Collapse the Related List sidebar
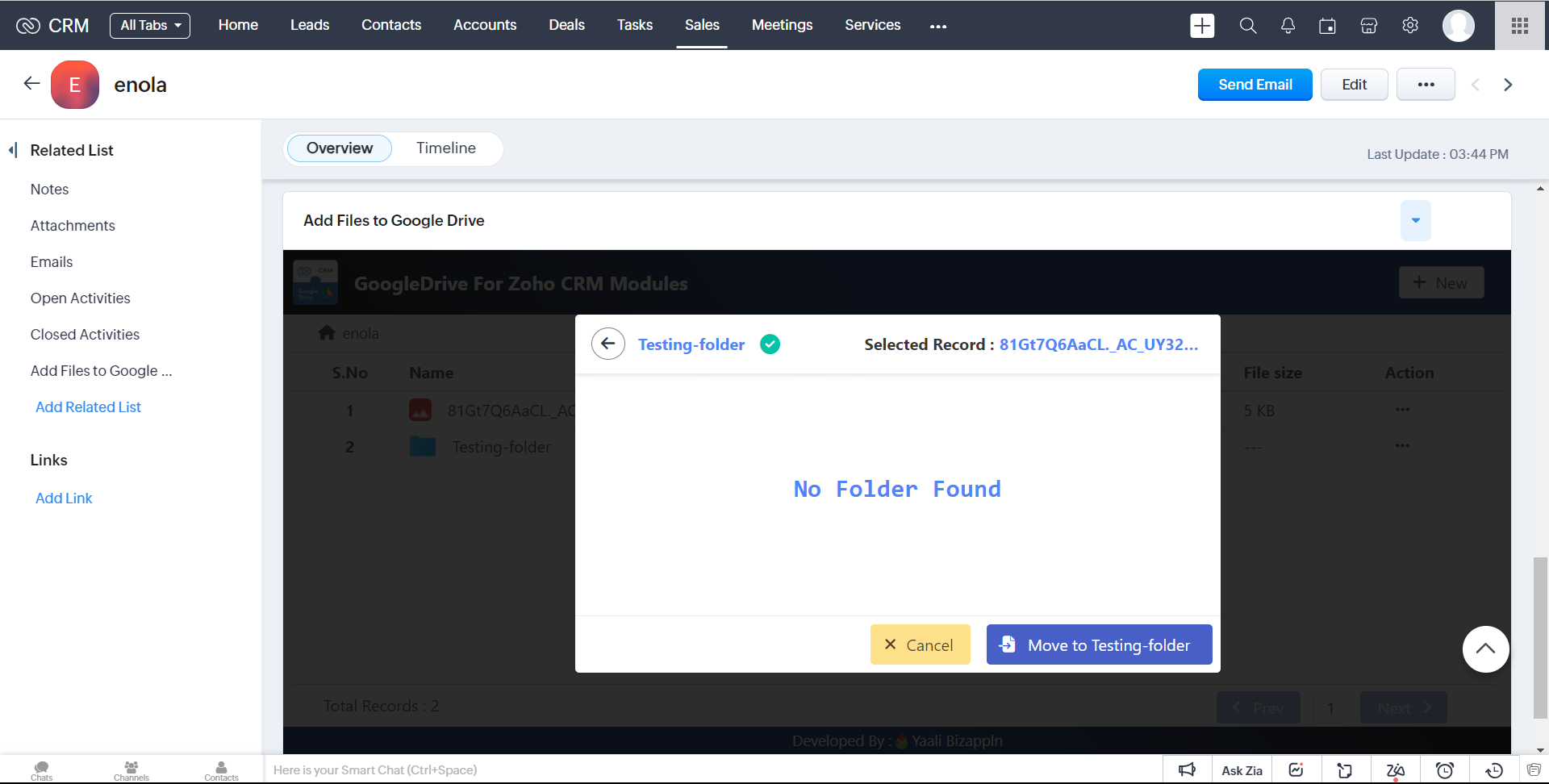 pos(13,150)
